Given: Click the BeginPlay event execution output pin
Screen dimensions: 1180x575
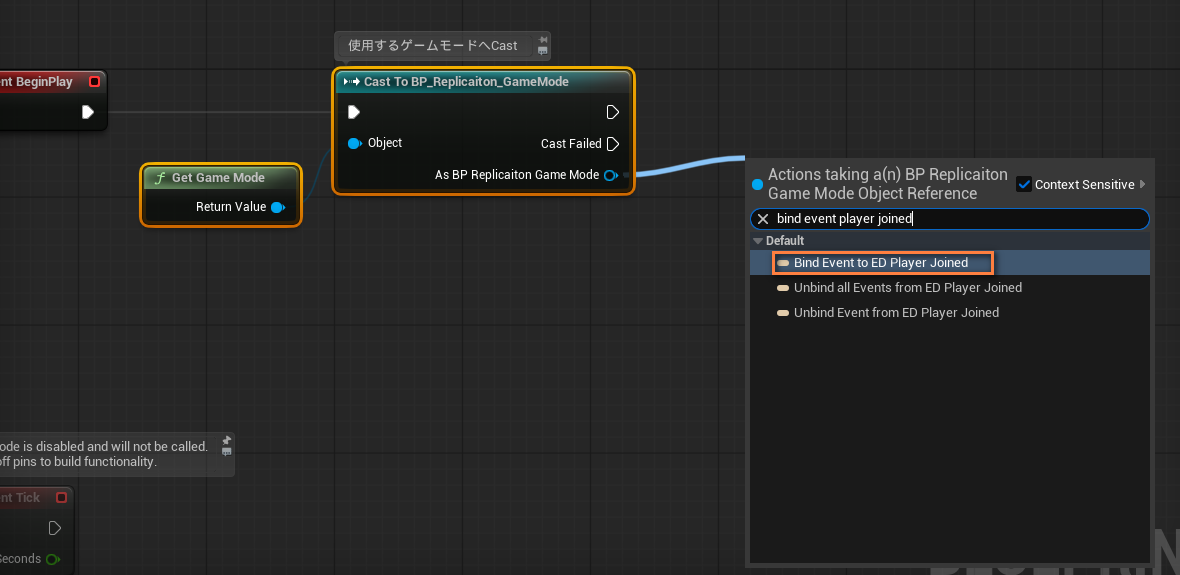Looking at the screenshot, I should [x=87, y=112].
